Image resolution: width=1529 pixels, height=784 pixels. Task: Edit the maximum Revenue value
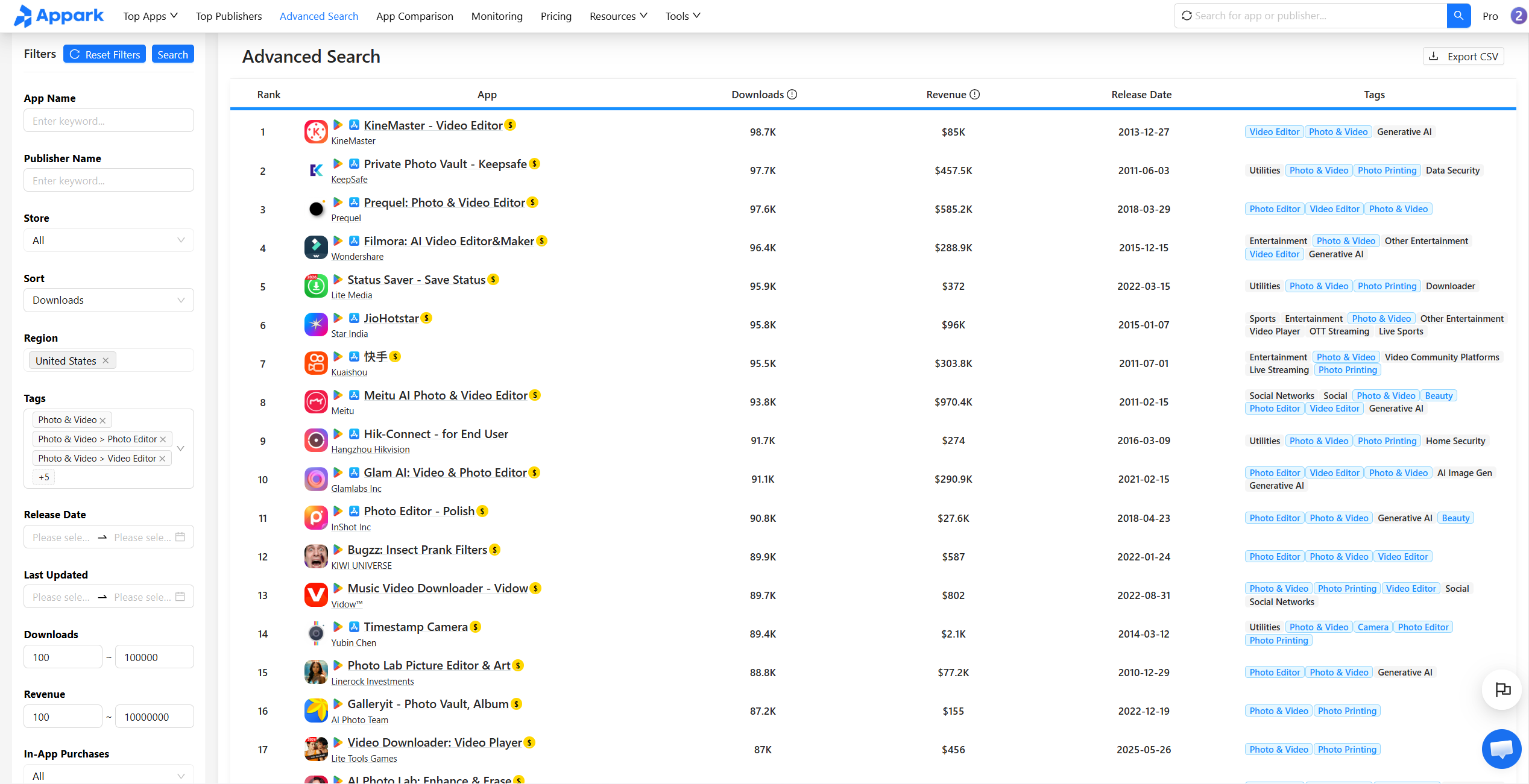(x=154, y=717)
